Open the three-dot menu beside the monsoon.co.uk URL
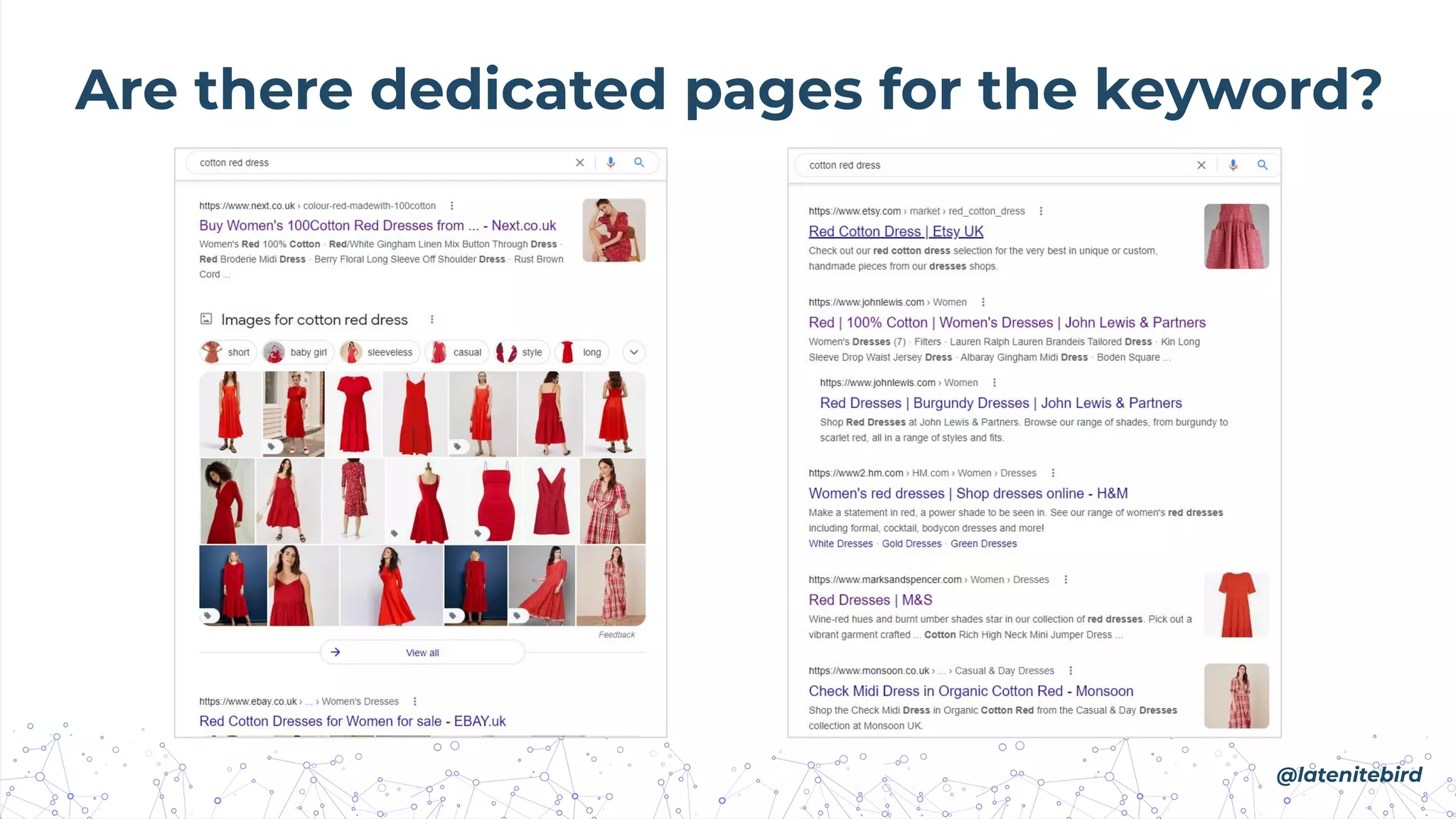This screenshot has width=1456, height=819. [x=1070, y=671]
